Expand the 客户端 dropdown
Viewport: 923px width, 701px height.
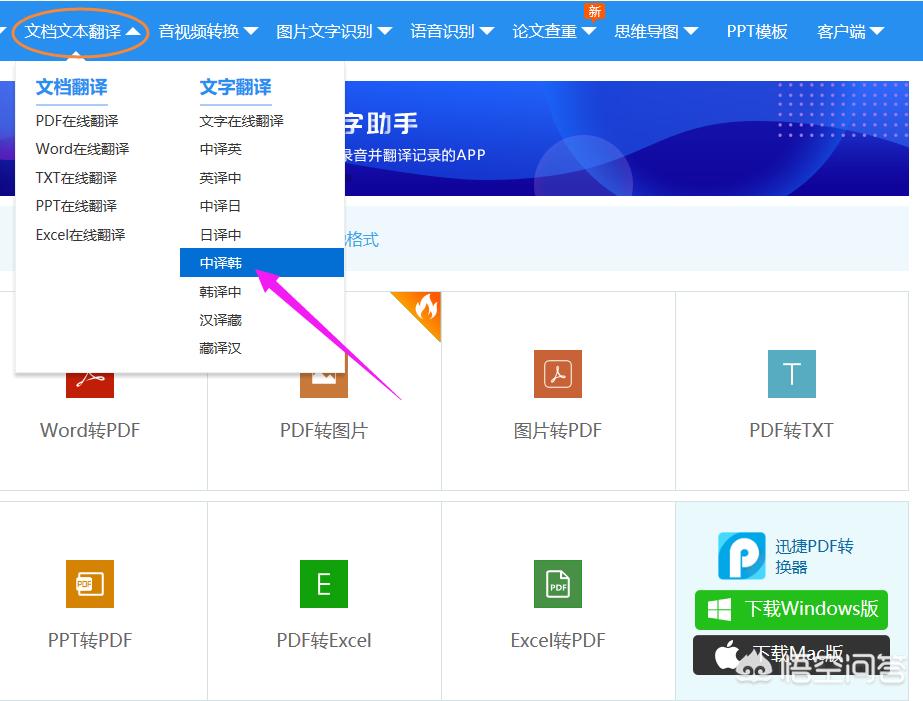(850, 31)
